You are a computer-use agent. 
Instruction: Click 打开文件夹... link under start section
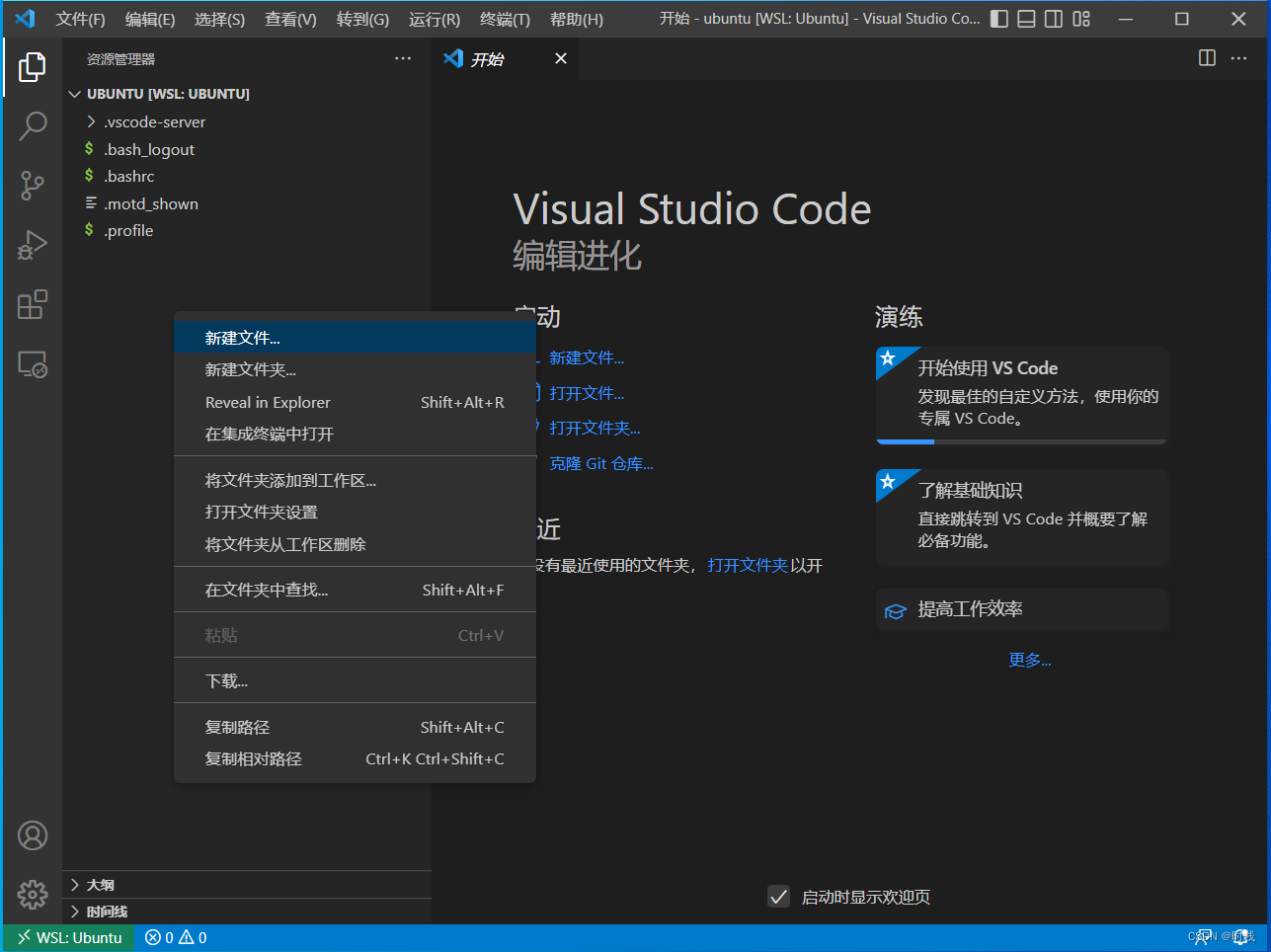click(x=595, y=428)
